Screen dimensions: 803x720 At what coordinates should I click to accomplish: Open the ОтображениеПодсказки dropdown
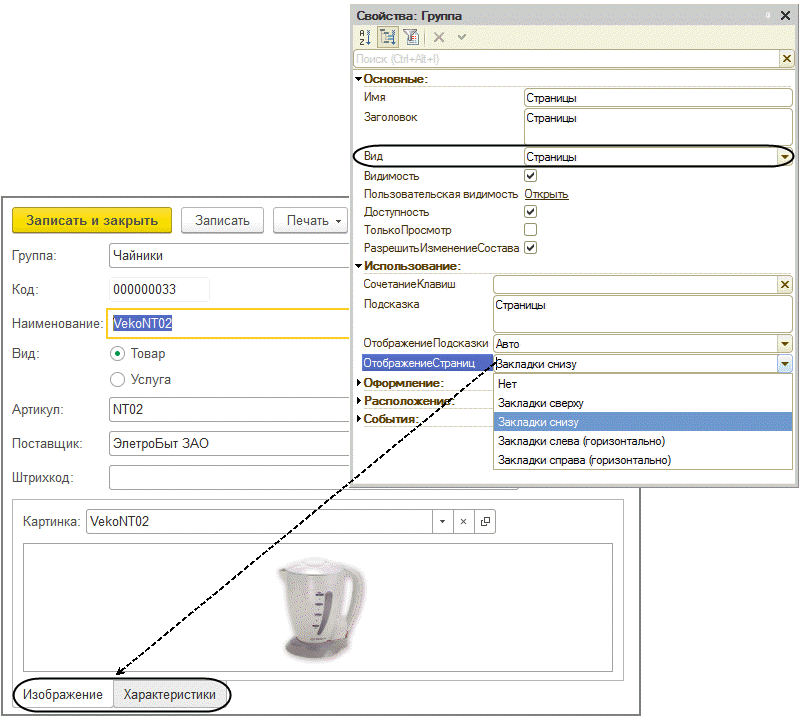(x=785, y=344)
